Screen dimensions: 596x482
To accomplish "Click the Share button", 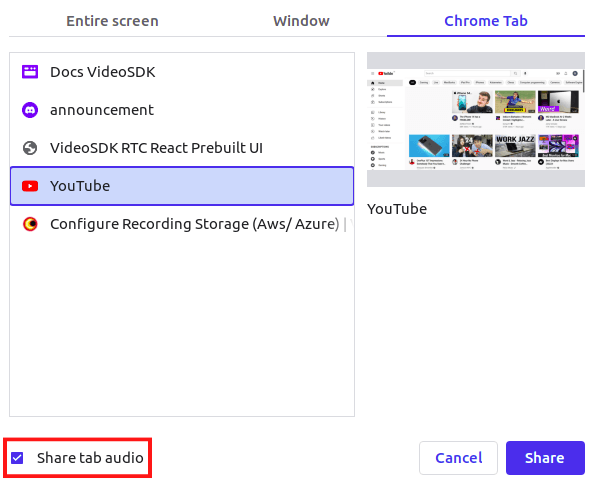I will [545, 458].
